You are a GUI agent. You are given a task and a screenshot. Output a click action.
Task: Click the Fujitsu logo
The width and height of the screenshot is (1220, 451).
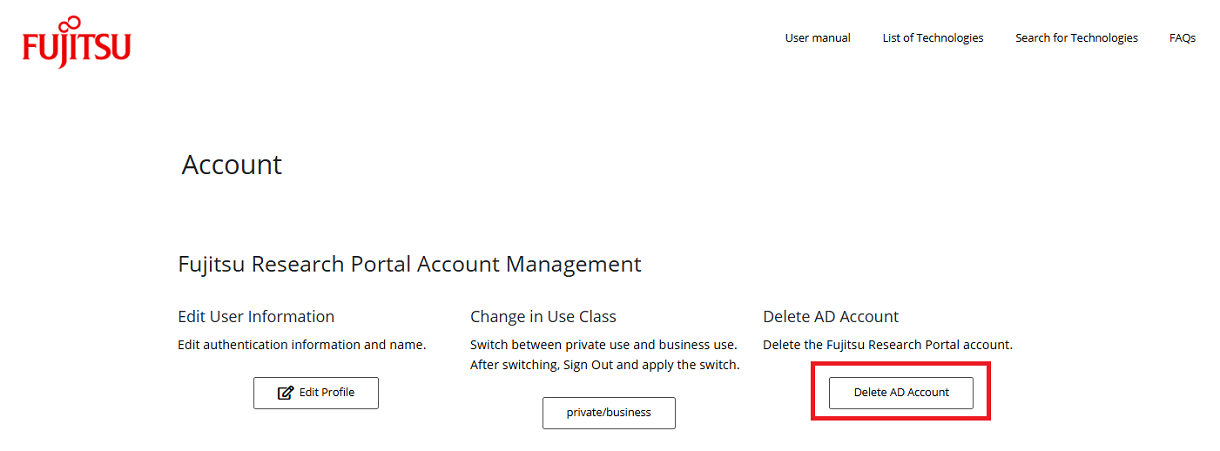(77, 43)
